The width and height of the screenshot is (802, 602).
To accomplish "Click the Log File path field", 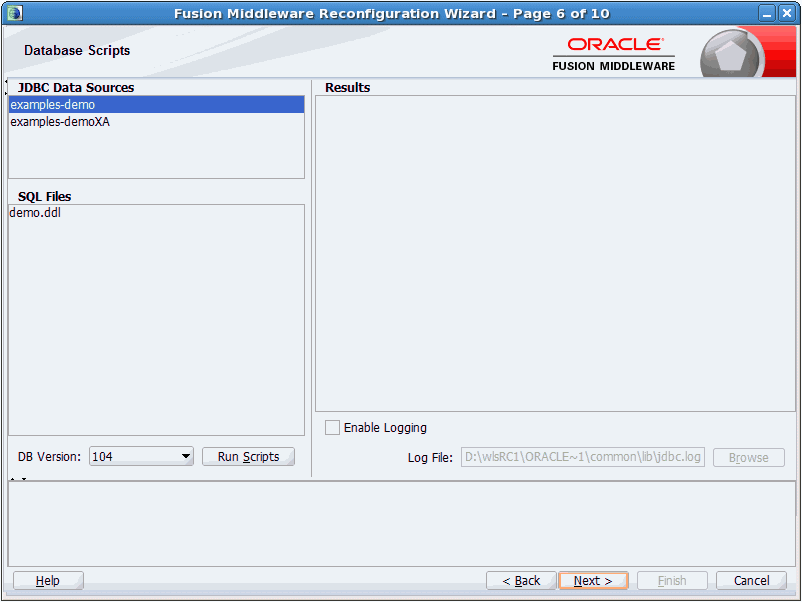I will click(583, 457).
